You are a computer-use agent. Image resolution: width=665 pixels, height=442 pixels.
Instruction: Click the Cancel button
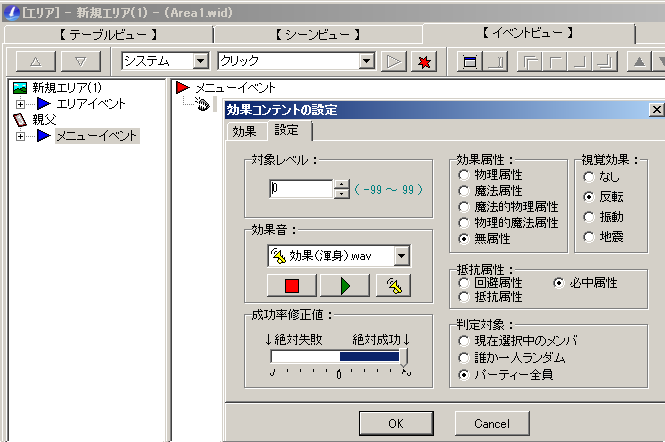coord(492,423)
